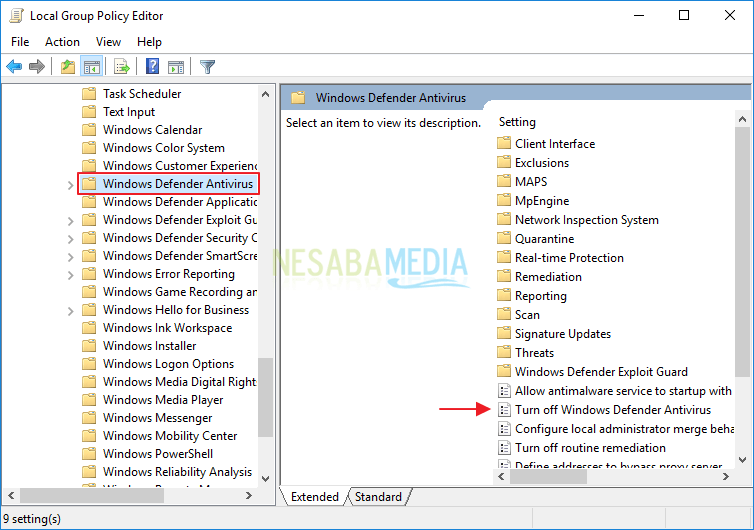Click the Up one level folder icon
This screenshot has width=754, height=530.
[68, 67]
